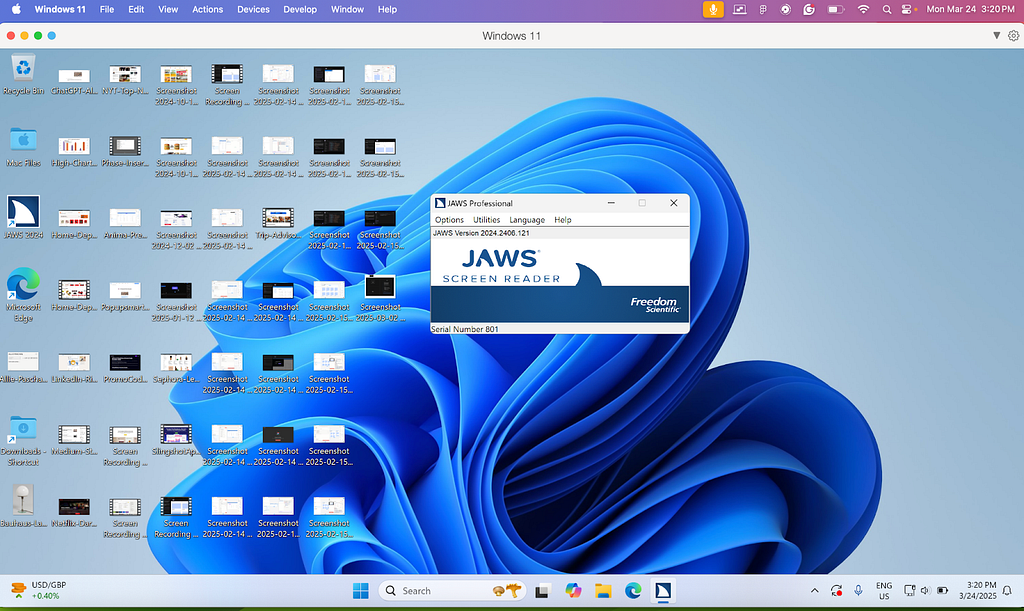The image size is (1024, 611).
Task: Select the Bauhaus-La file thumbnail
Action: pos(23,506)
